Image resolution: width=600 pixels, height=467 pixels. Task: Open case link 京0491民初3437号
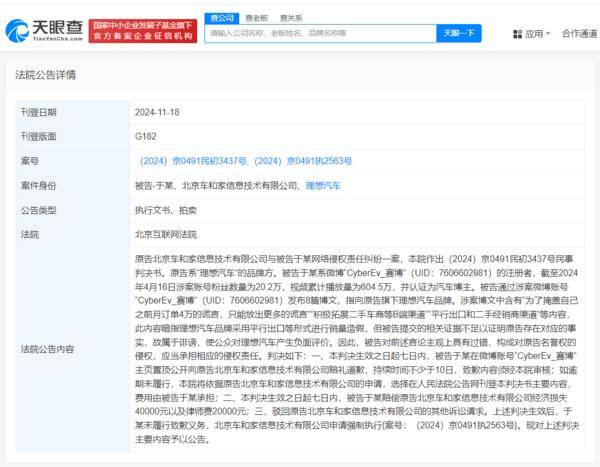point(193,161)
